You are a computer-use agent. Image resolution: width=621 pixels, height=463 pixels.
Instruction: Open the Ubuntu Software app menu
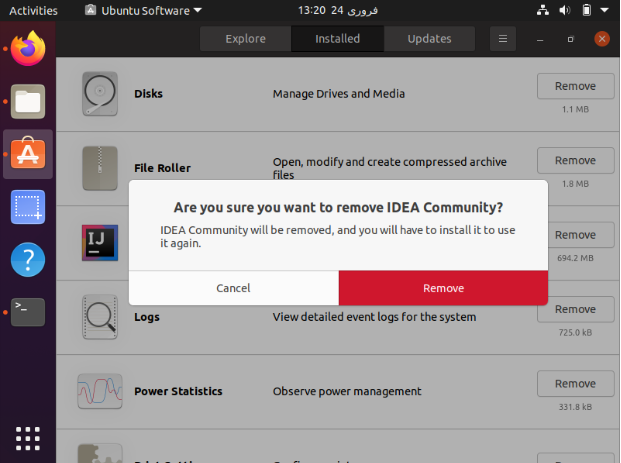point(143,11)
